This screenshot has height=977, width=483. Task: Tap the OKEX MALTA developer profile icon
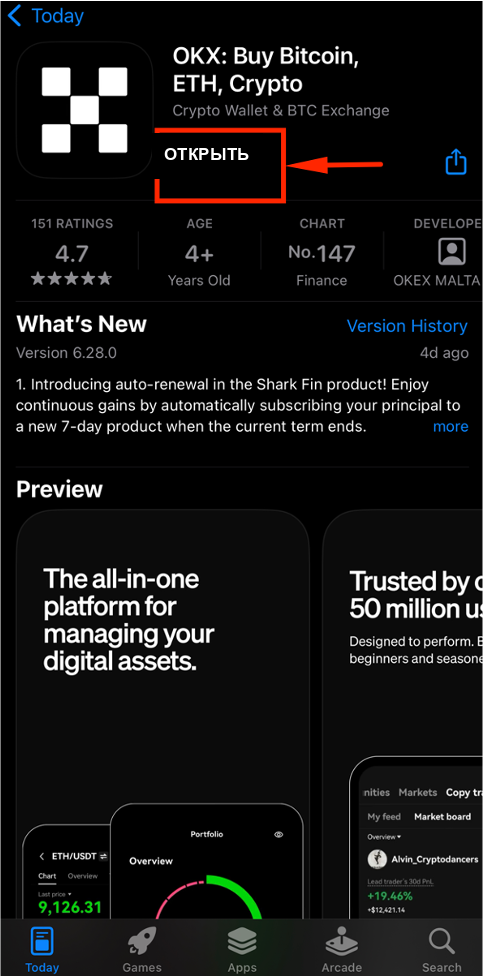coord(451,252)
